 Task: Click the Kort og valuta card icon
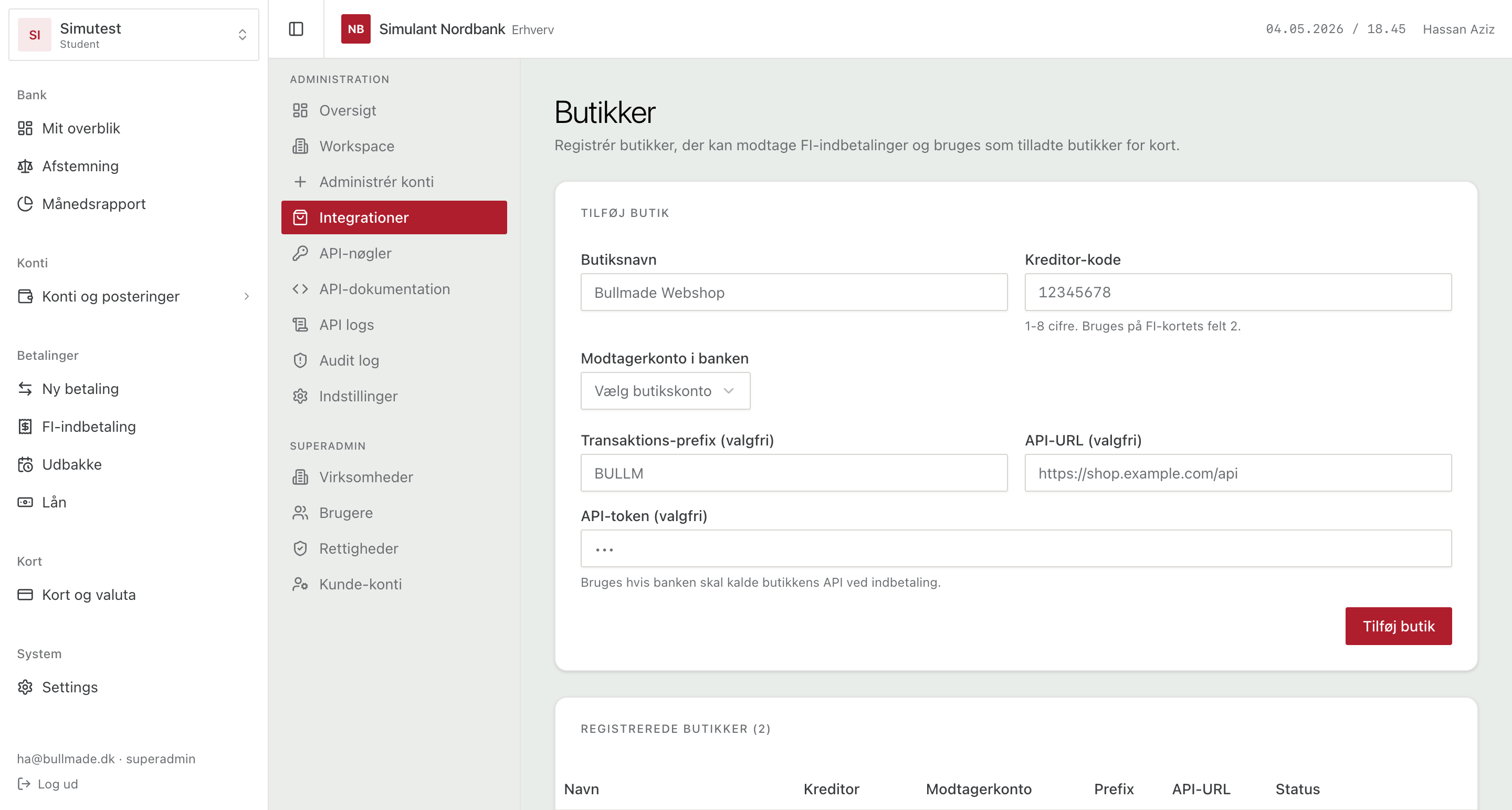pyautogui.click(x=25, y=595)
